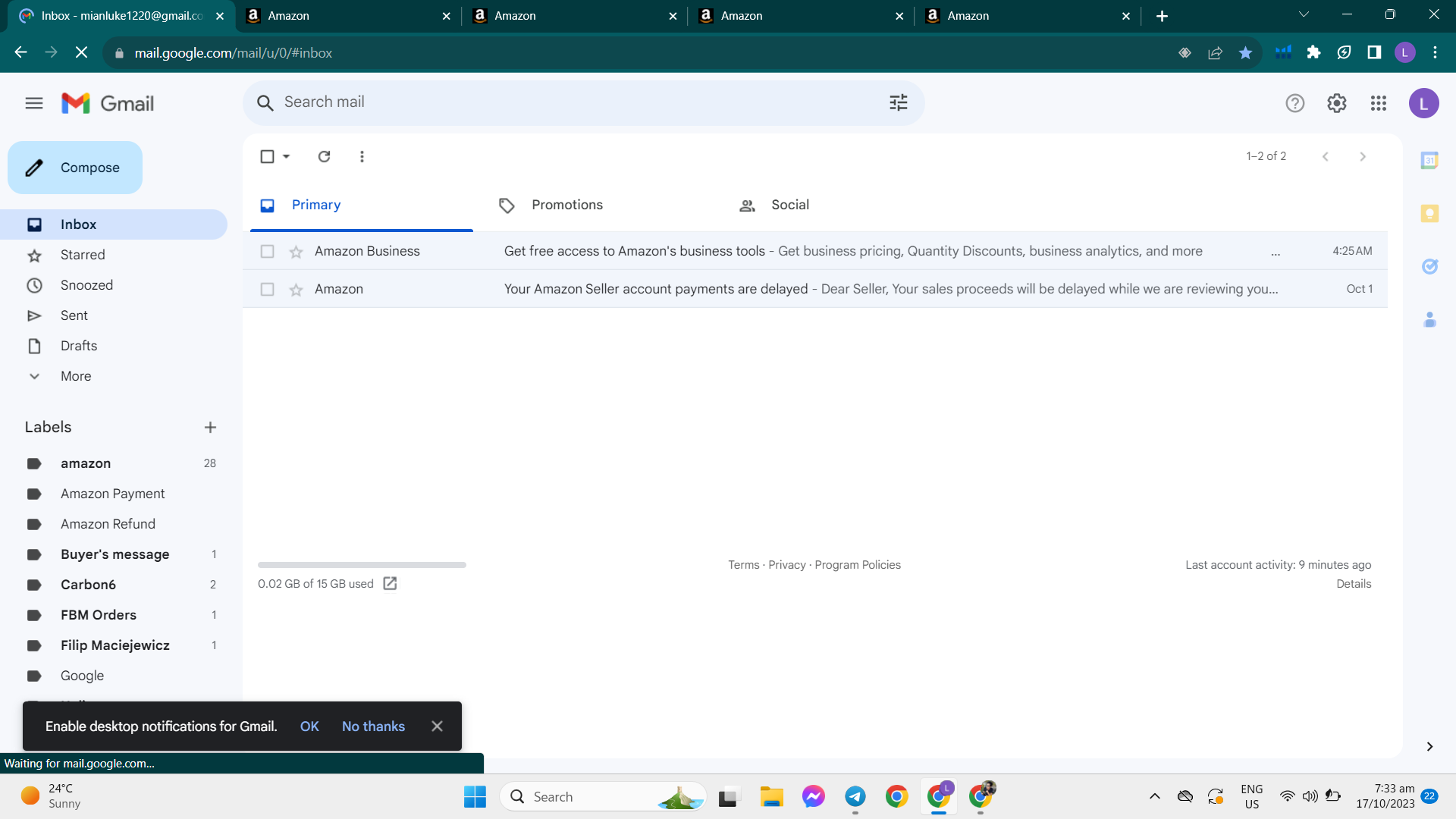This screenshot has height=819, width=1456.
Task: Star the Amazon payments delayed email
Action: [297, 290]
